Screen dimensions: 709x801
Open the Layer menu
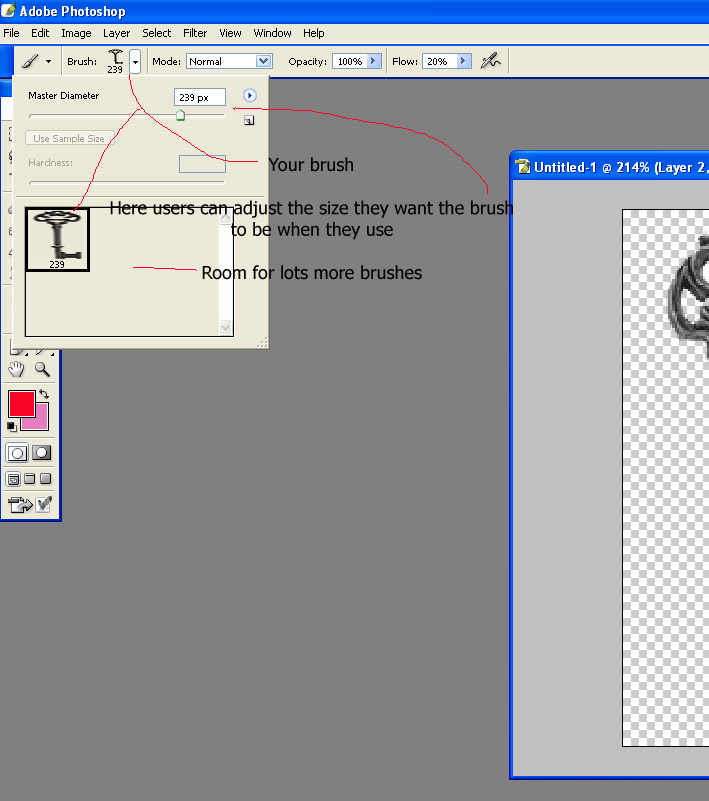[116, 33]
